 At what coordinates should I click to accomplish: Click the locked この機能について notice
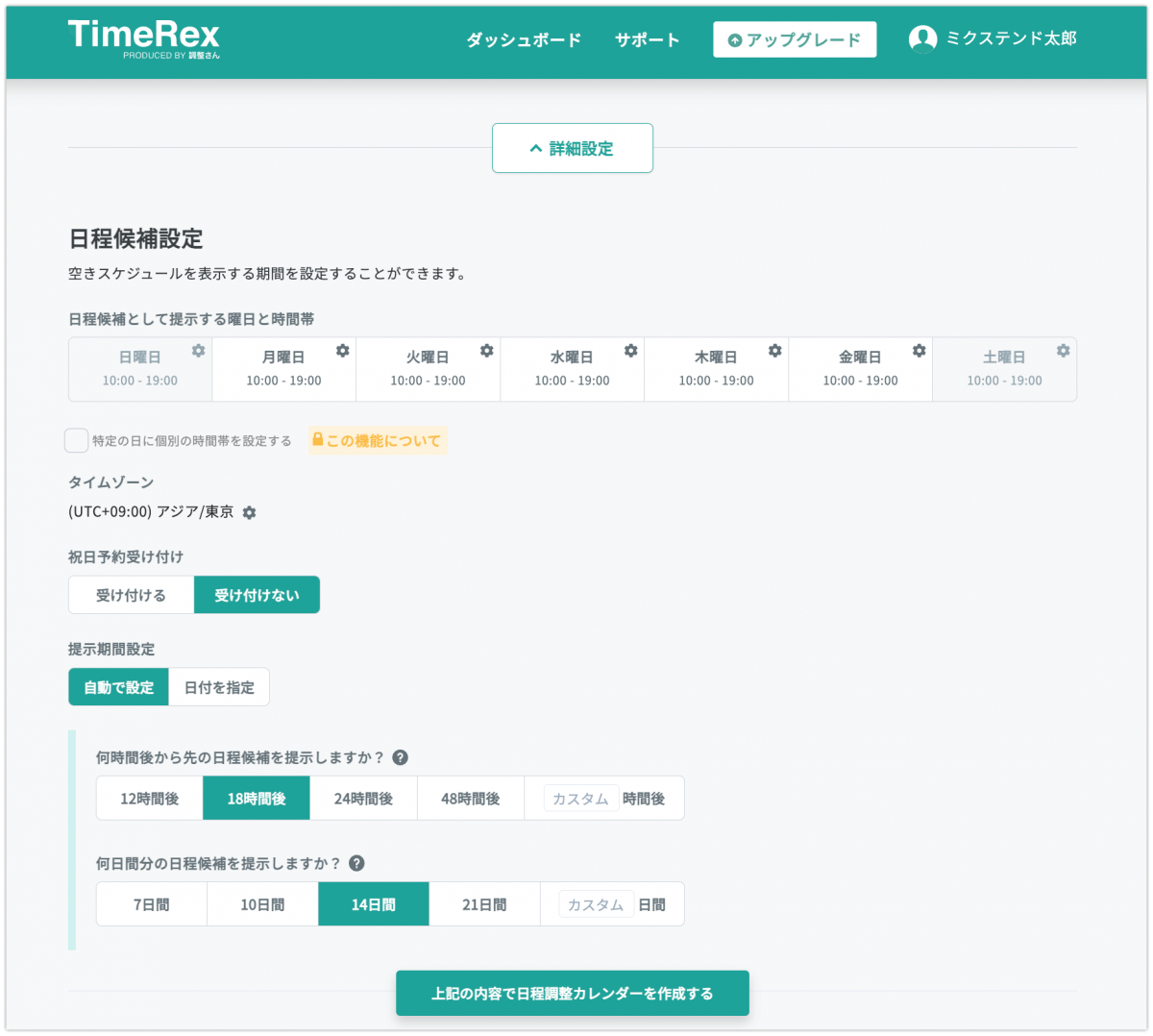378,440
